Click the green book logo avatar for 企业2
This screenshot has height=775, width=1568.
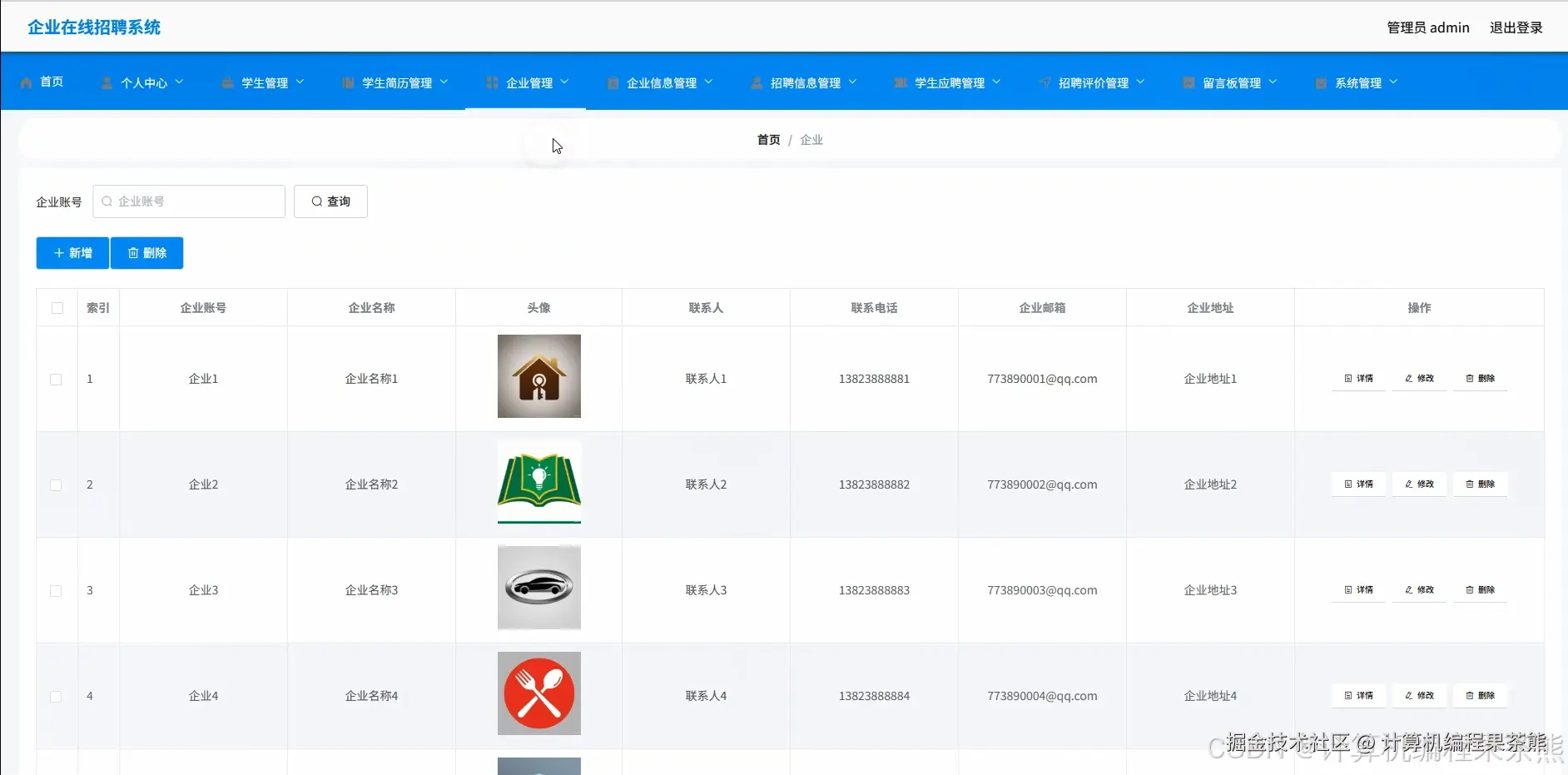[538, 482]
